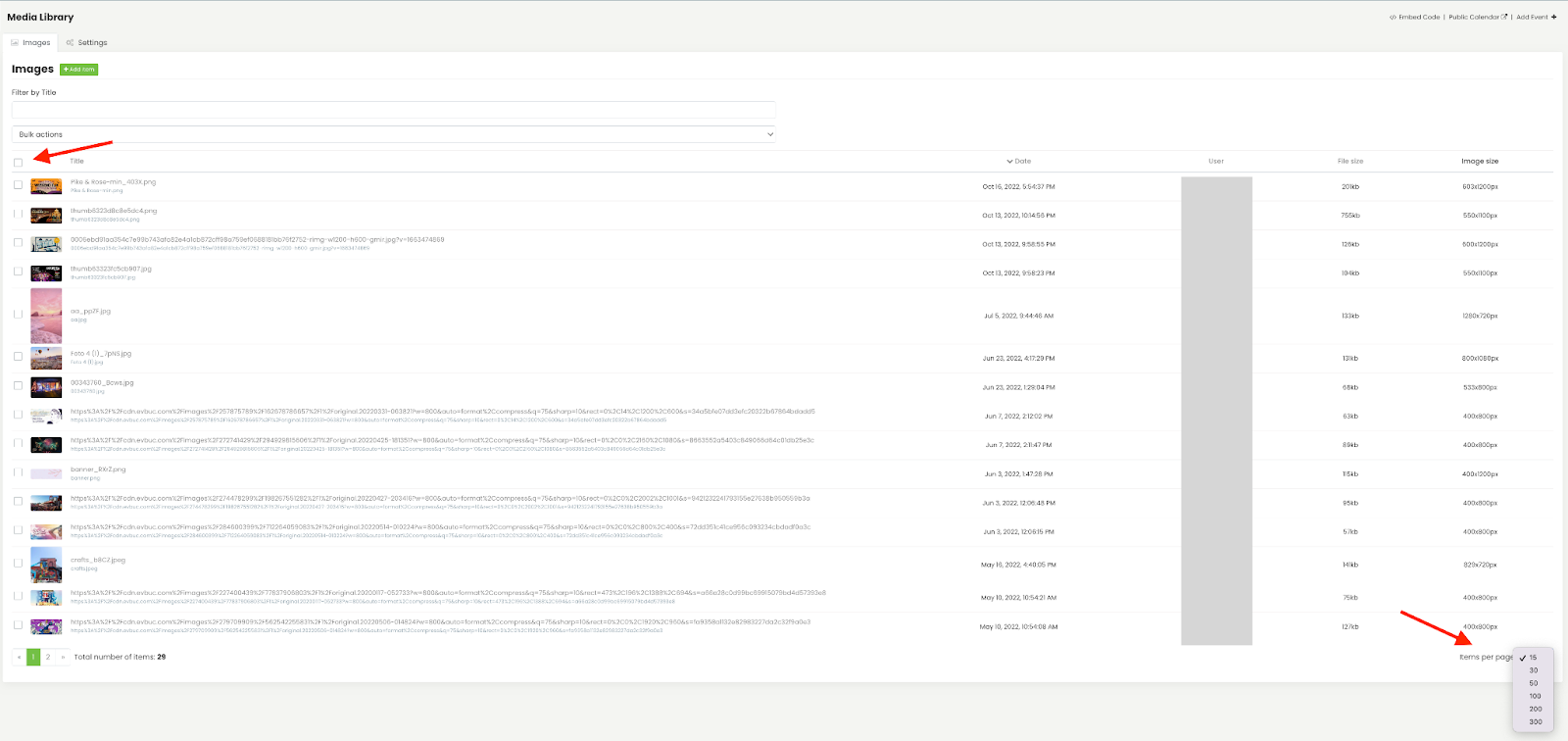Focus the Filter by Title input field
The image size is (1568, 741).
tap(393, 110)
